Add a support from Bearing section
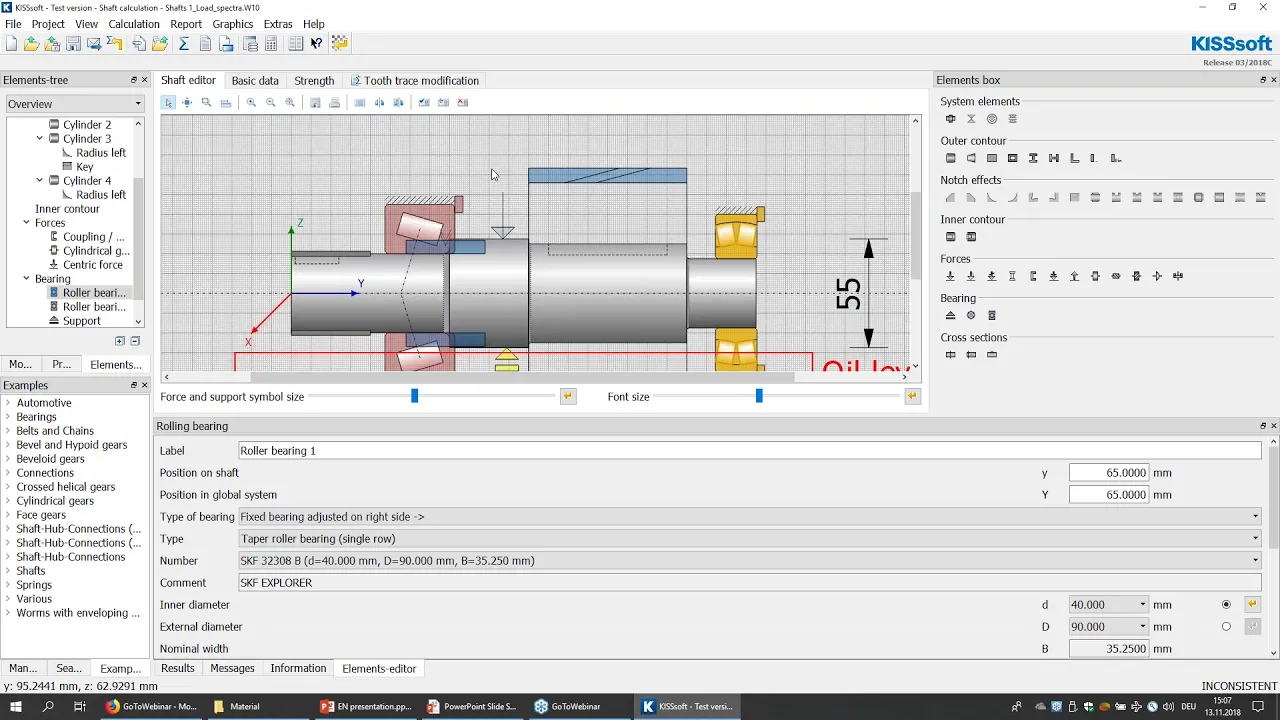Screen dimensions: 1280x720 click(x=951, y=315)
